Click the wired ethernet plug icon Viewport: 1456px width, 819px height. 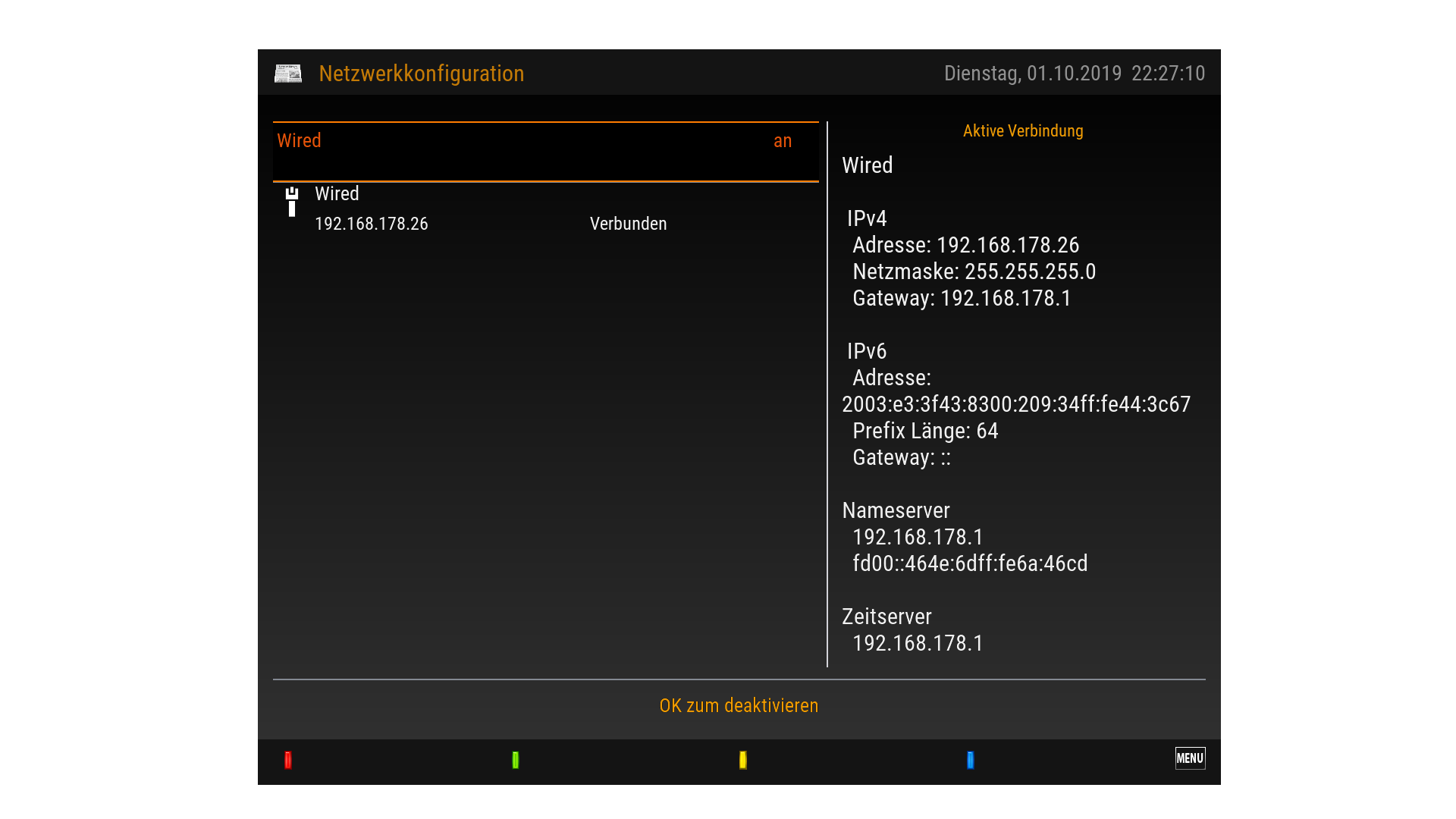click(292, 201)
